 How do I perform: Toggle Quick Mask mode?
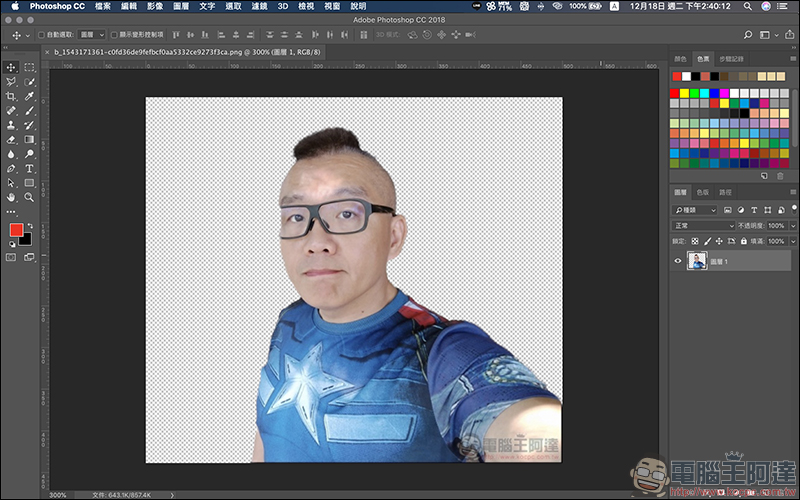point(11,257)
